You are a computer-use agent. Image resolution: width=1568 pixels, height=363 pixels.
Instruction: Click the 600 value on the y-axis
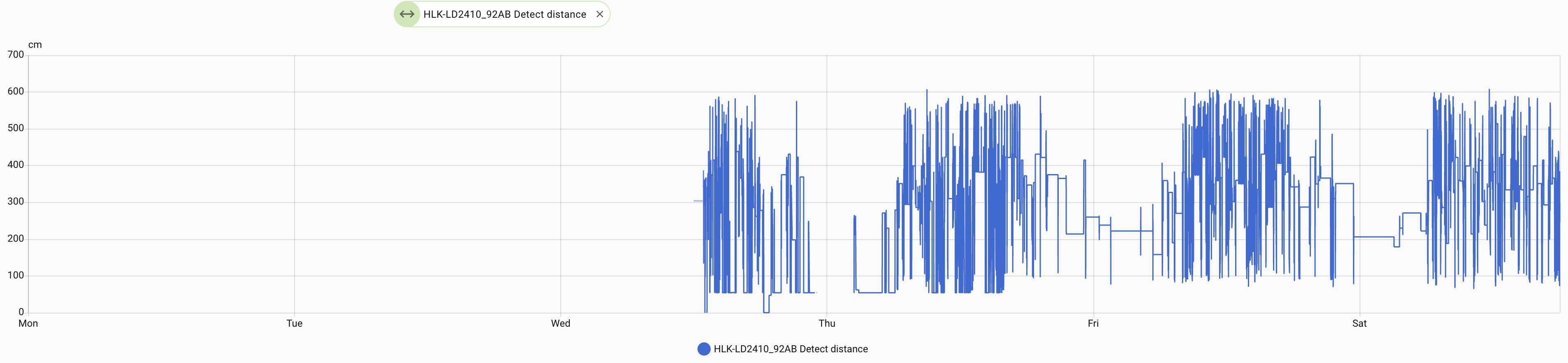click(x=16, y=91)
